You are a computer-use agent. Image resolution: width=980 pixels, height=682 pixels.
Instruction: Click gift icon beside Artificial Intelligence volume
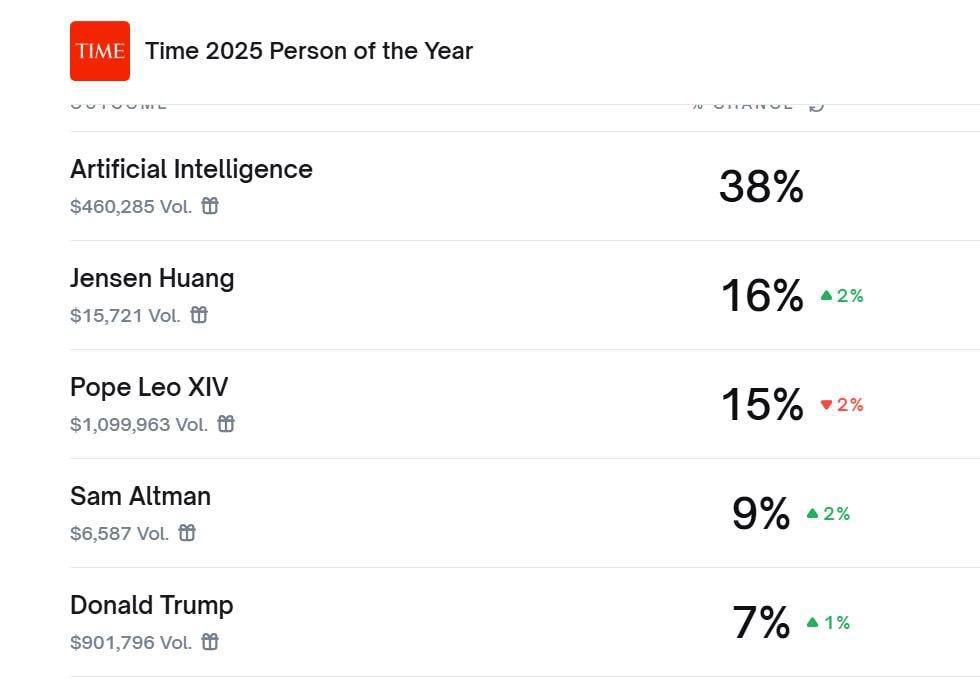click(210, 206)
